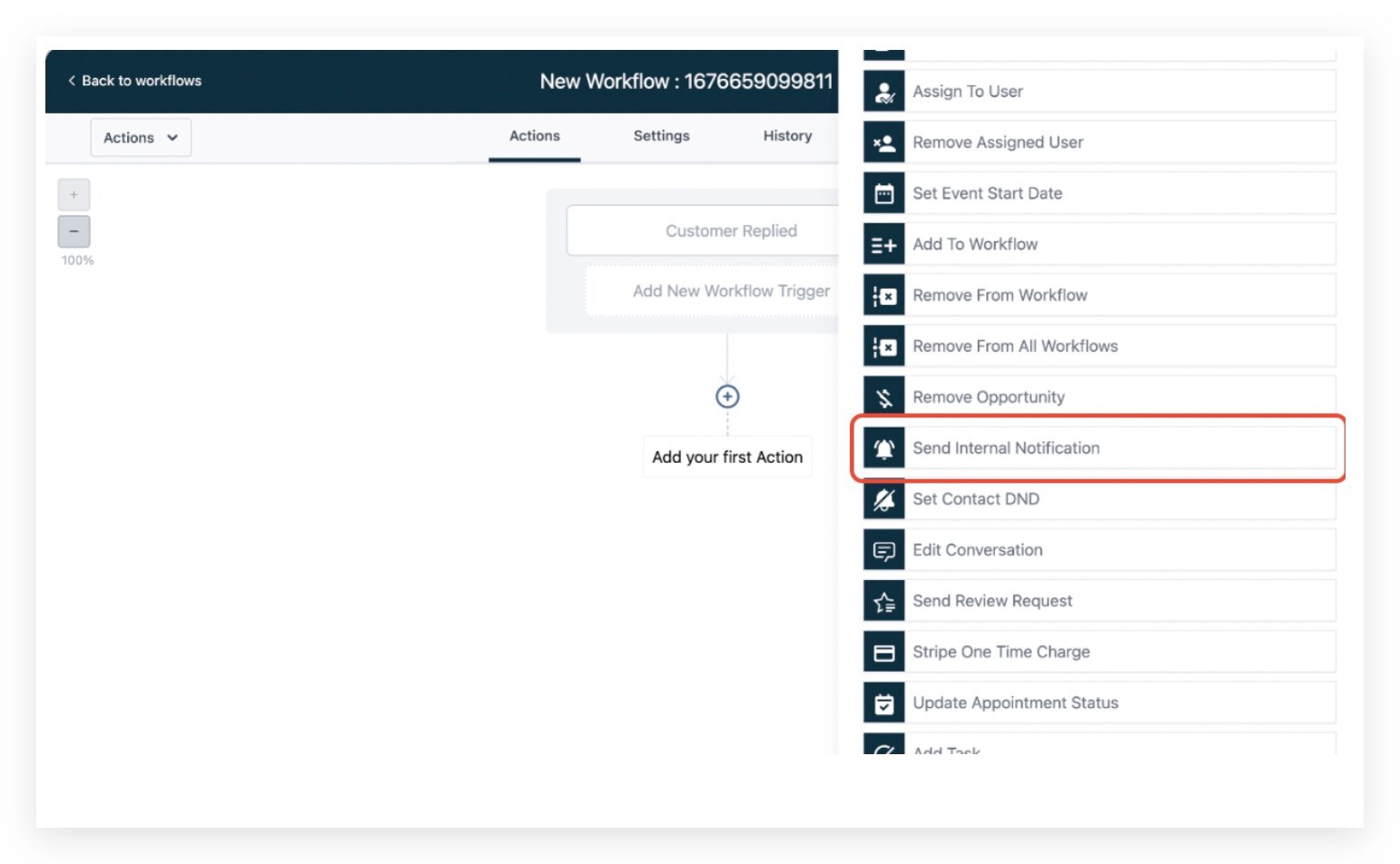Open the Actions dropdown menu
The width and height of the screenshot is (1400, 864).
(141, 138)
